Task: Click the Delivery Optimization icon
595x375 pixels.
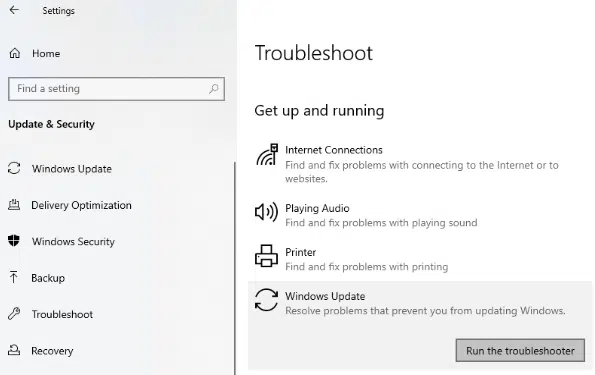Action: point(14,205)
